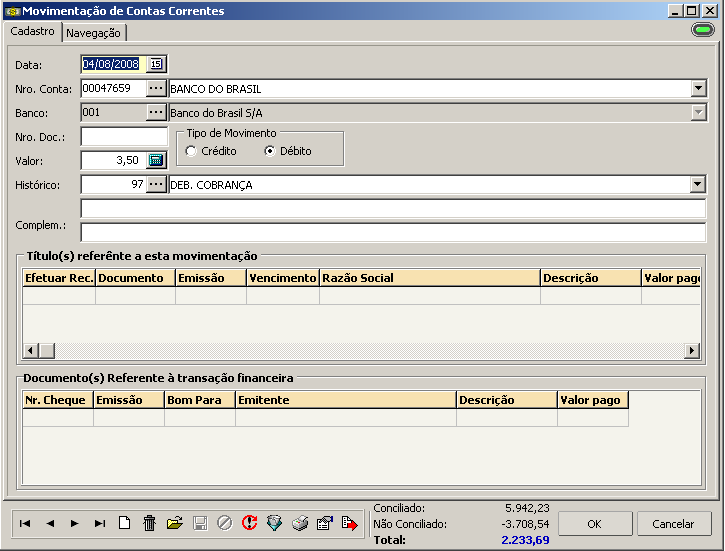
Task: Click the titles grid Emissão header
Action: click(x=211, y=278)
